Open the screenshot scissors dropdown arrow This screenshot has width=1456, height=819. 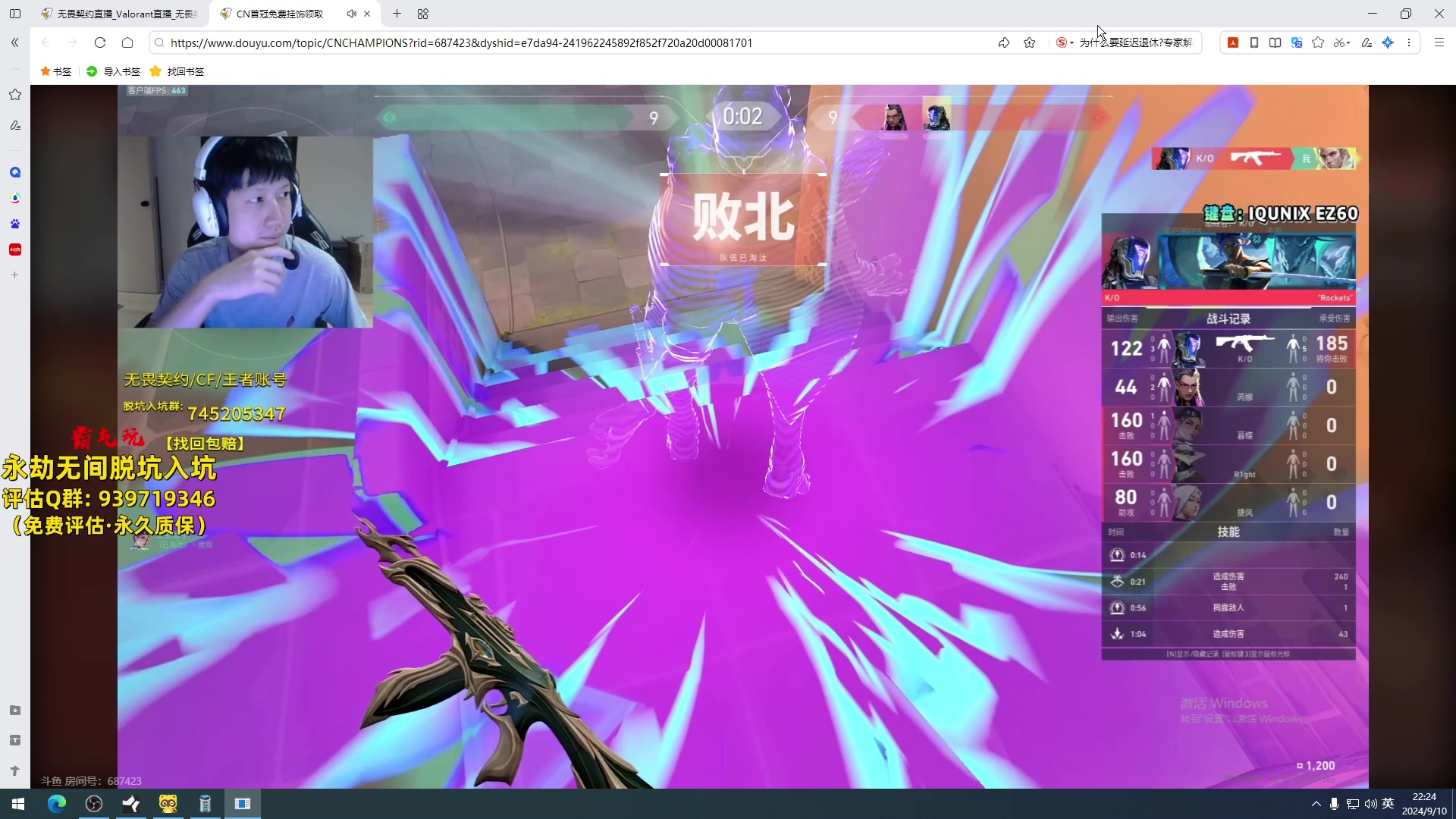point(1348,42)
